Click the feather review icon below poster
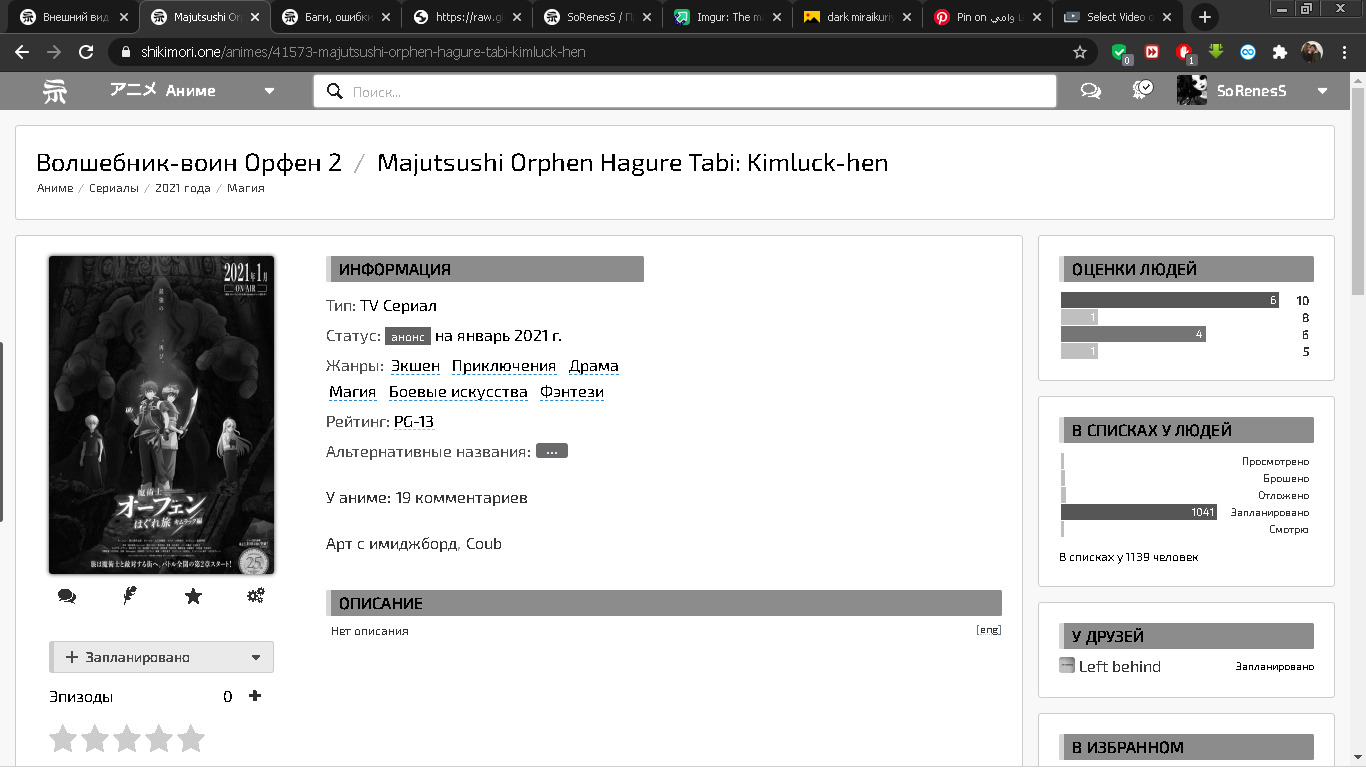 [x=129, y=596]
